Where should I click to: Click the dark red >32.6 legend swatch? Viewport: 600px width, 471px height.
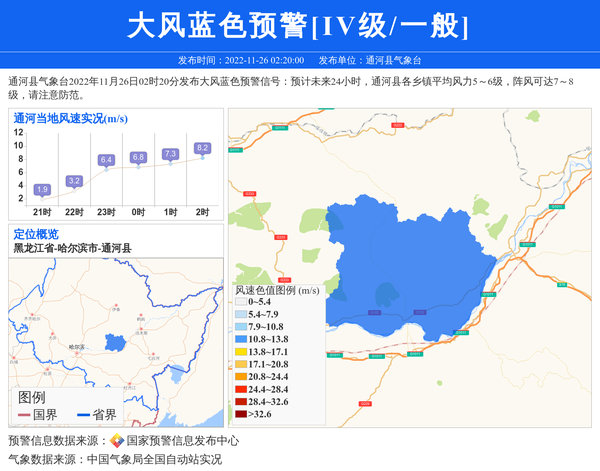click(x=241, y=414)
